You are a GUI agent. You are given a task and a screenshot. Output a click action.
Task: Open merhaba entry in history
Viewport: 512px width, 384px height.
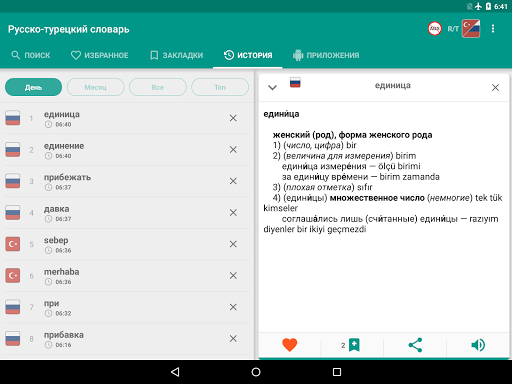pyautogui.click(x=127, y=276)
